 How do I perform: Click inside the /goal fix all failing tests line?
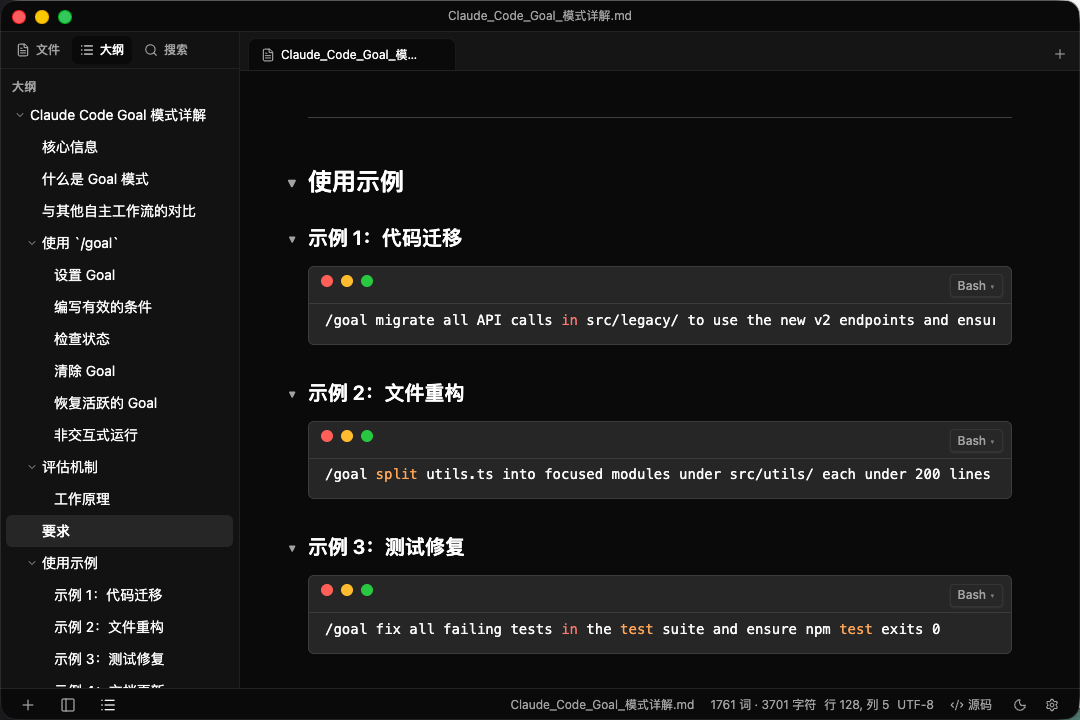coord(632,629)
